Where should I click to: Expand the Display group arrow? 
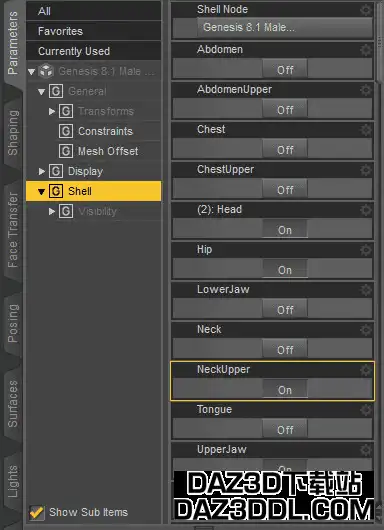(42, 171)
